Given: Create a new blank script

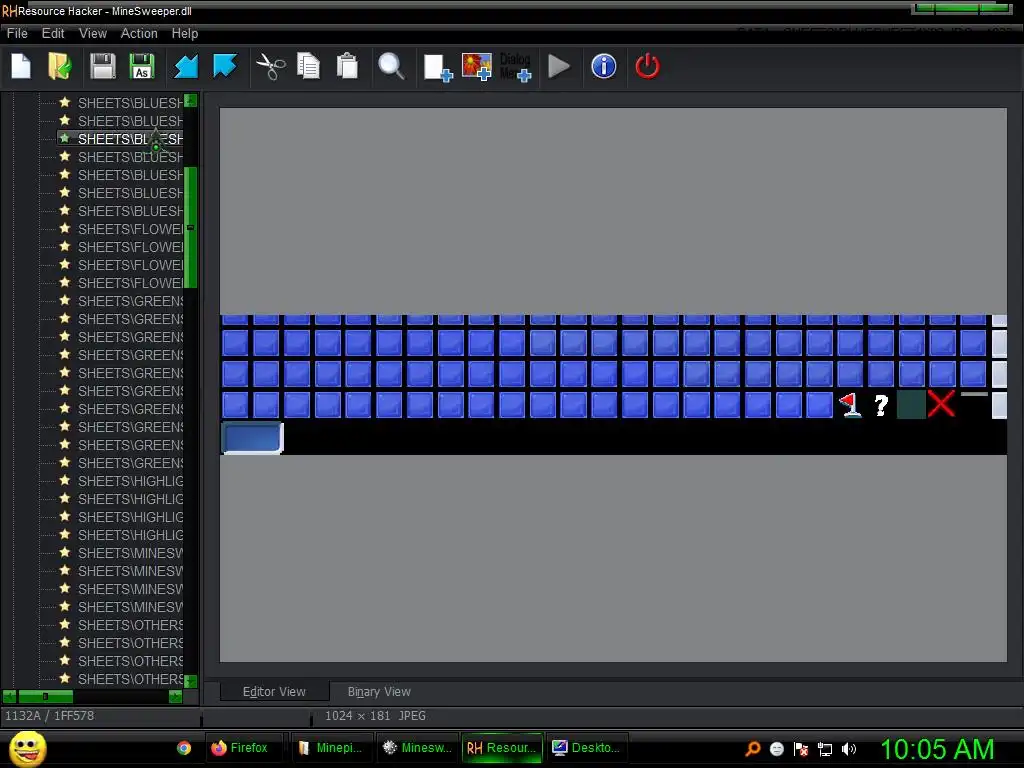Looking at the screenshot, I should tap(21, 66).
